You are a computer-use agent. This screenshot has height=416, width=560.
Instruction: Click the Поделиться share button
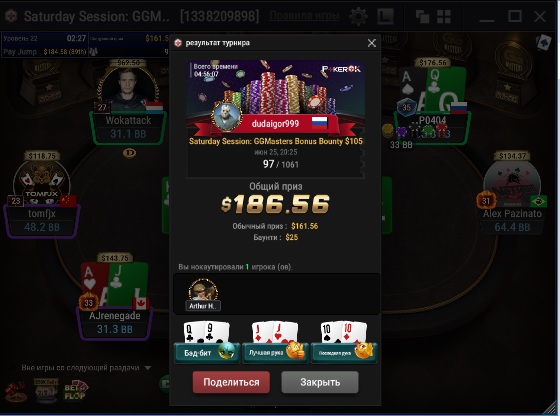coord(231,382)
